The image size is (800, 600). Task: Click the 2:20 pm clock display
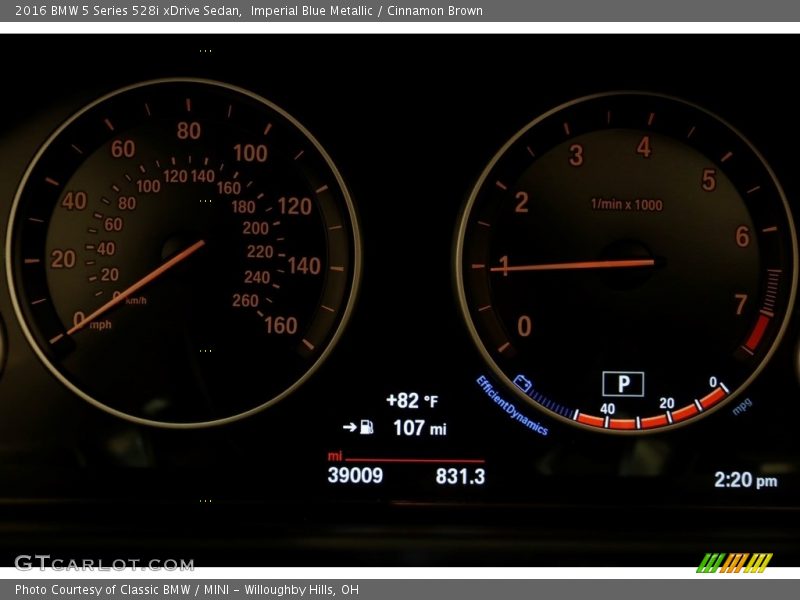[x=745, y=480]
